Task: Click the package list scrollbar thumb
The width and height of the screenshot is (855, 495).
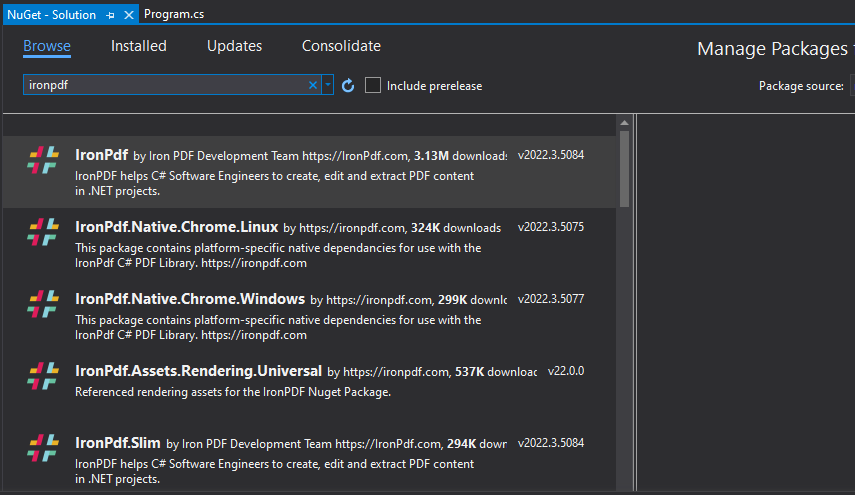Action: (x=624, y=169)
